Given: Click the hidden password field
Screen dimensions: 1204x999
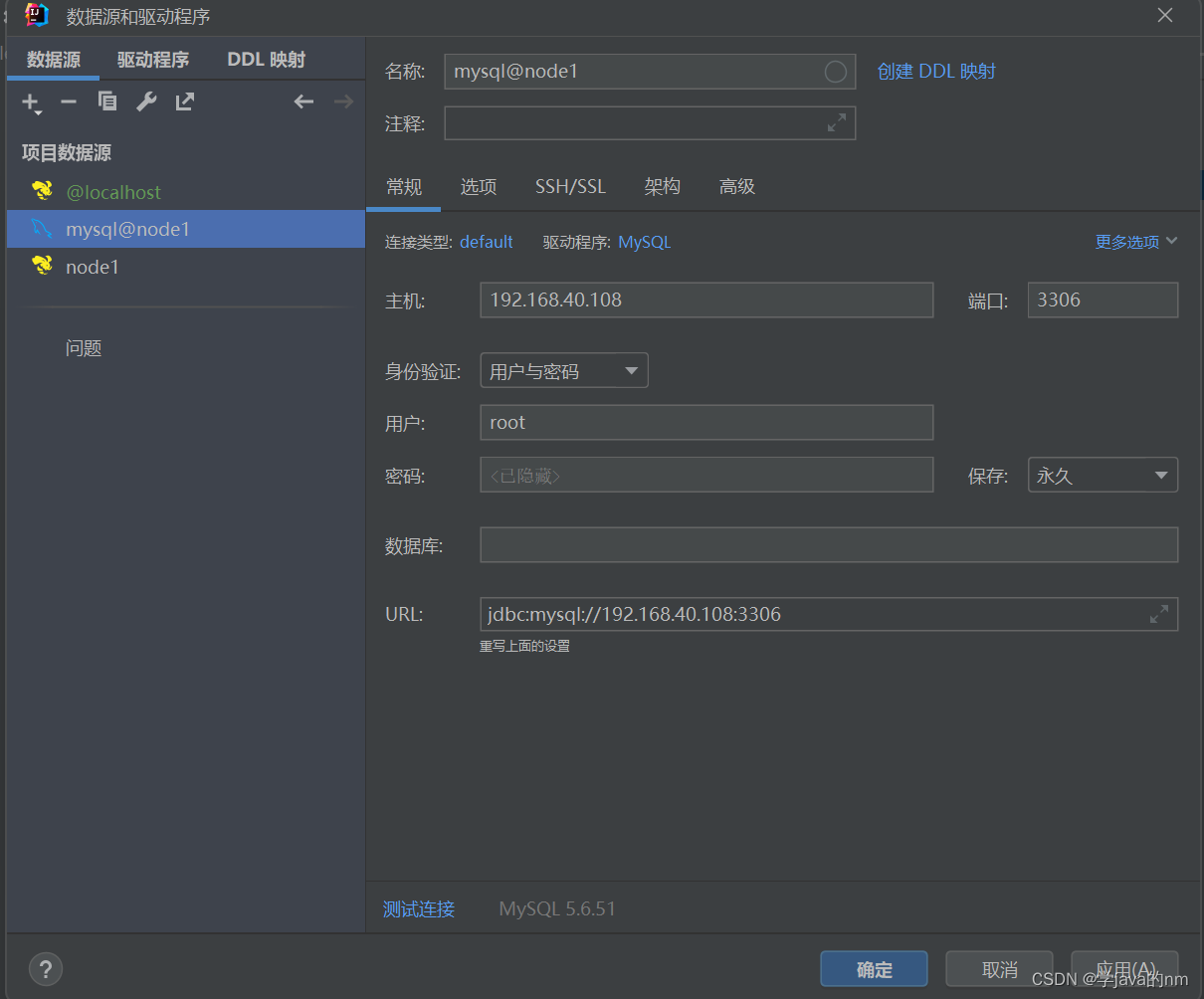Looking at the screenshot, I should coord(706,475).
